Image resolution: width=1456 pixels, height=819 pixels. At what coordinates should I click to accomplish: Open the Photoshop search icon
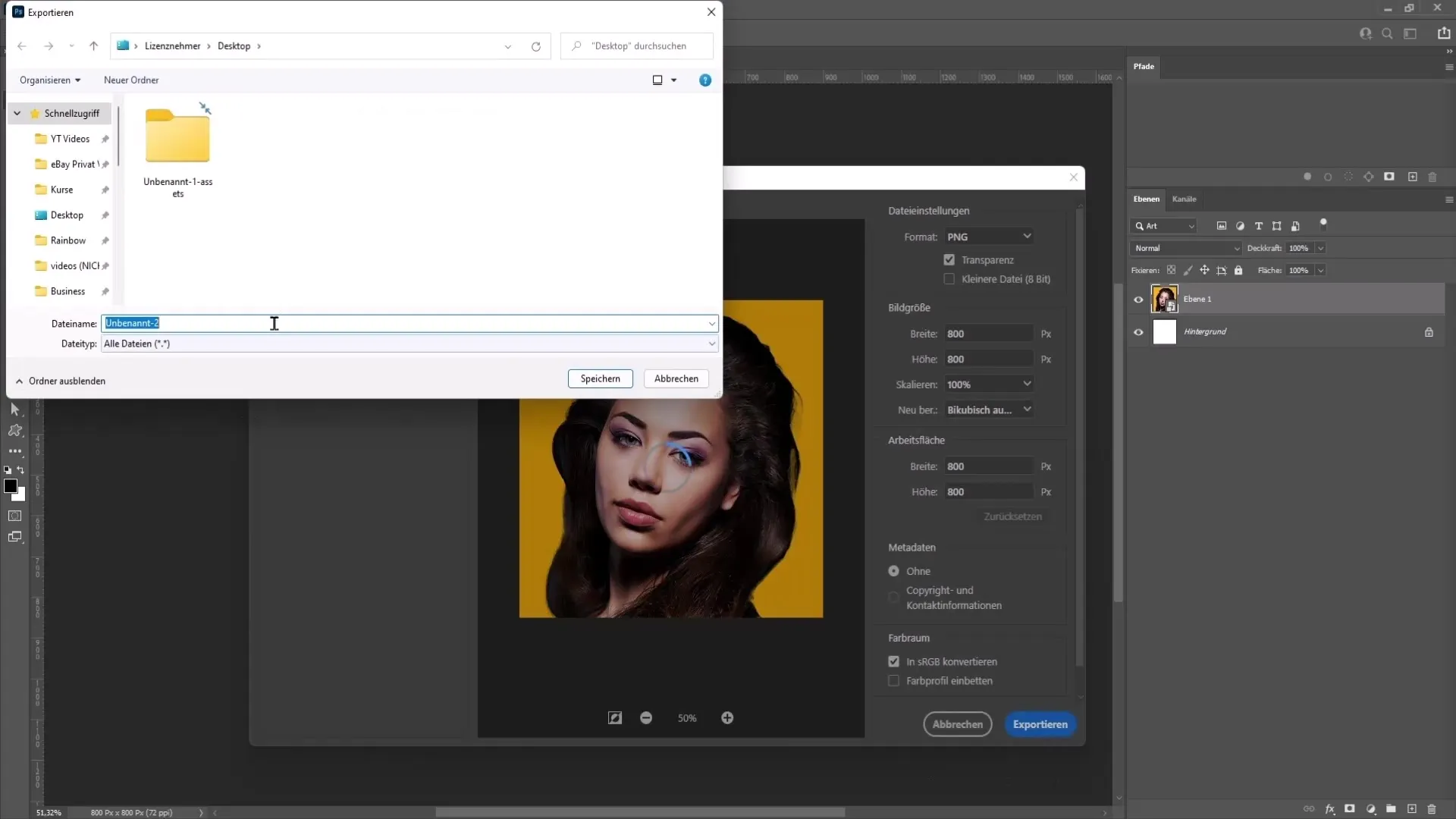1387,33
